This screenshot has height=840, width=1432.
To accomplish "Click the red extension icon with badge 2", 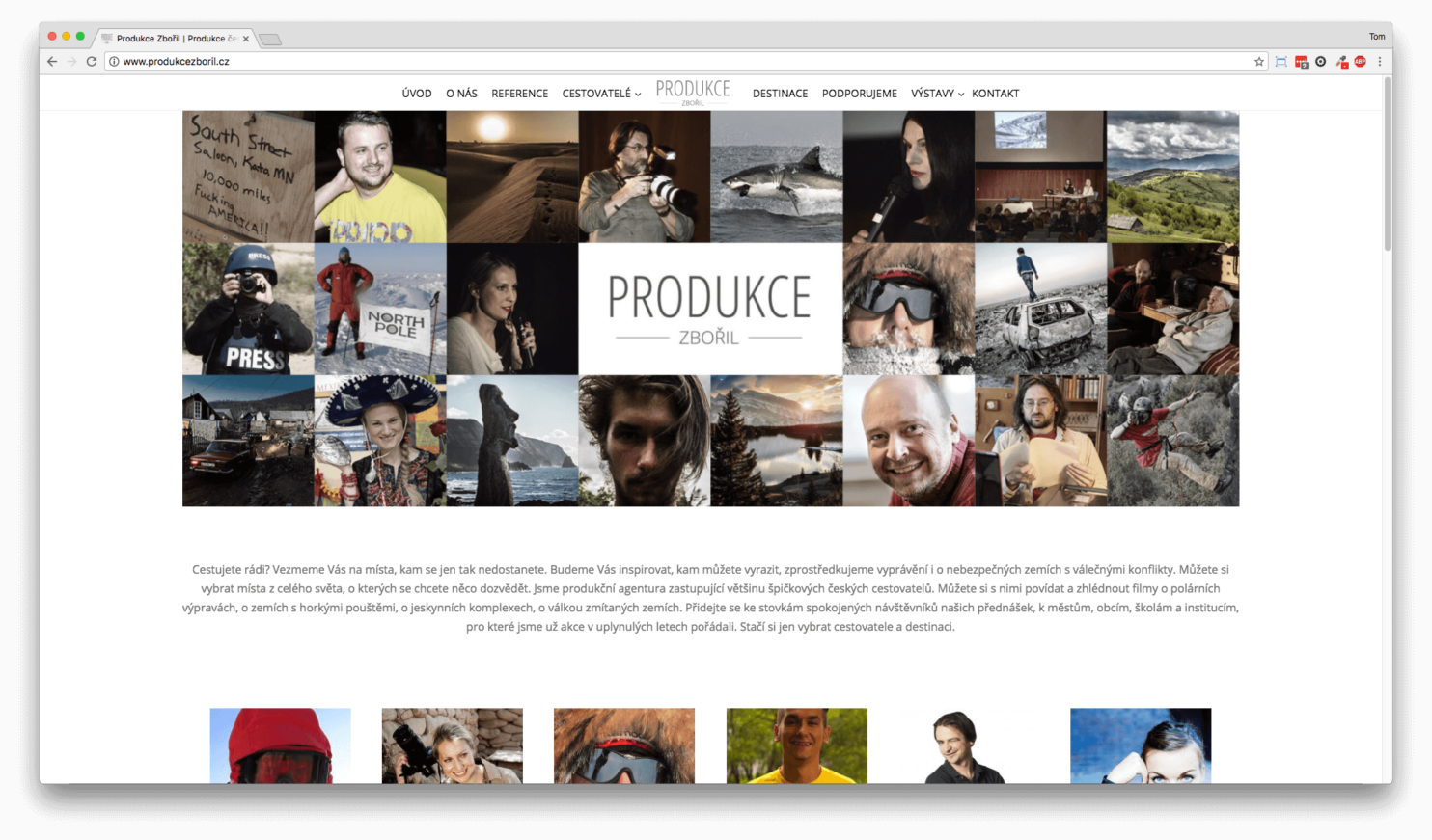I will click(1301, 62).
